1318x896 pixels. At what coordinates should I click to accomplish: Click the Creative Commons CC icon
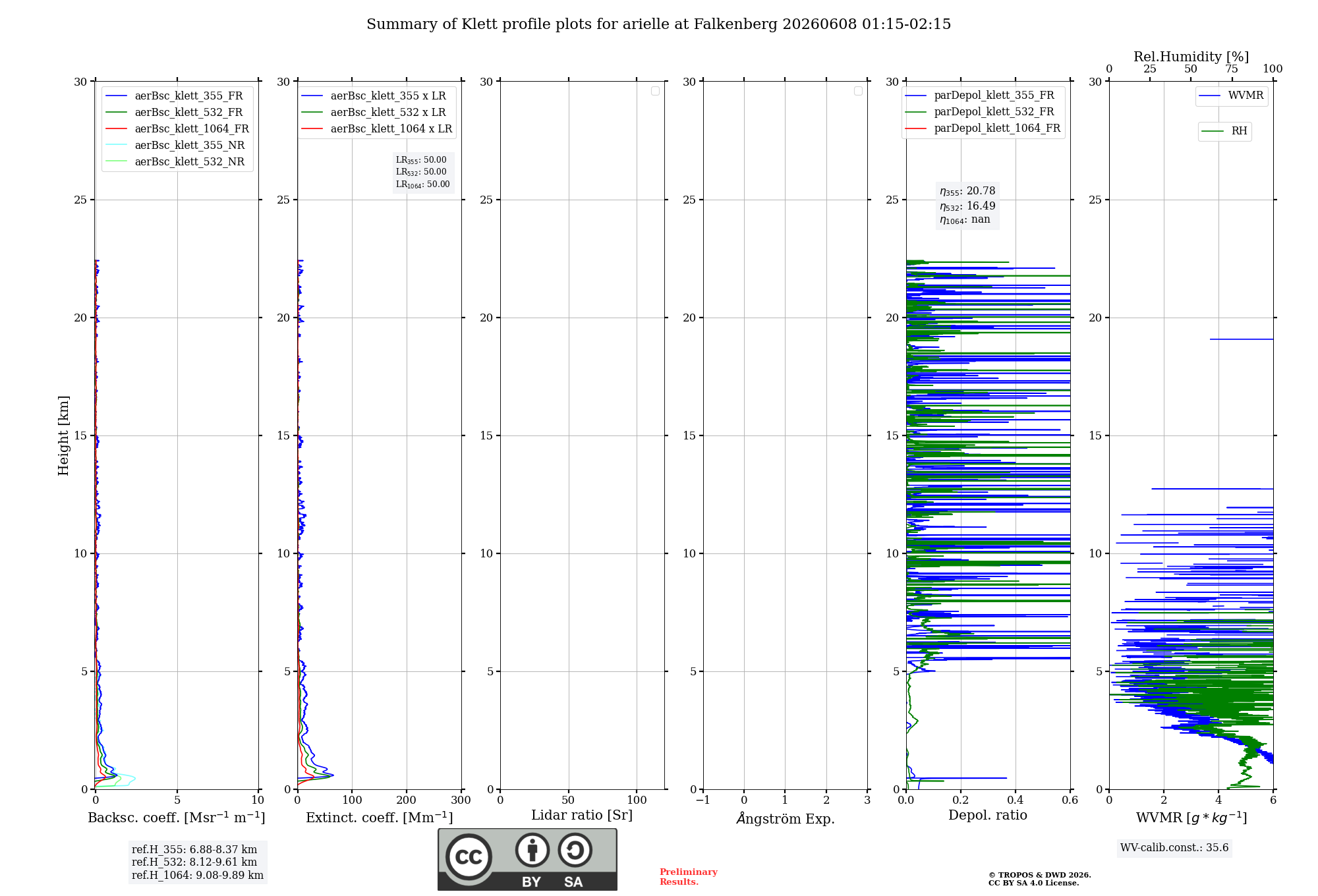coord(469,856)
